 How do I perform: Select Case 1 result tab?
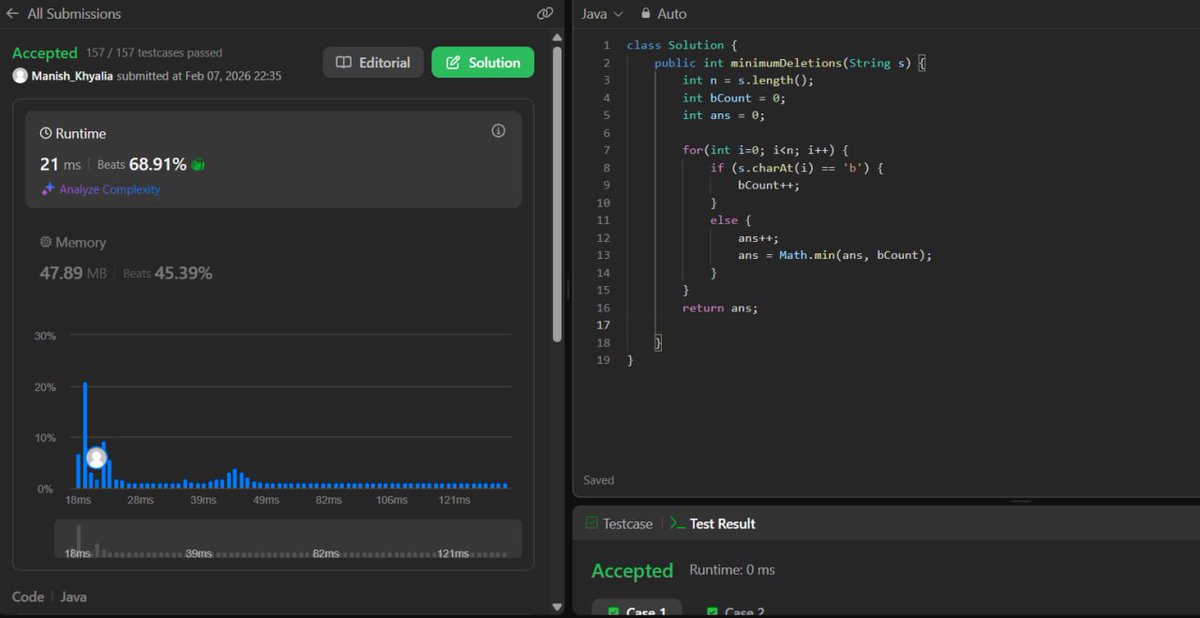(x=636, y=610)
